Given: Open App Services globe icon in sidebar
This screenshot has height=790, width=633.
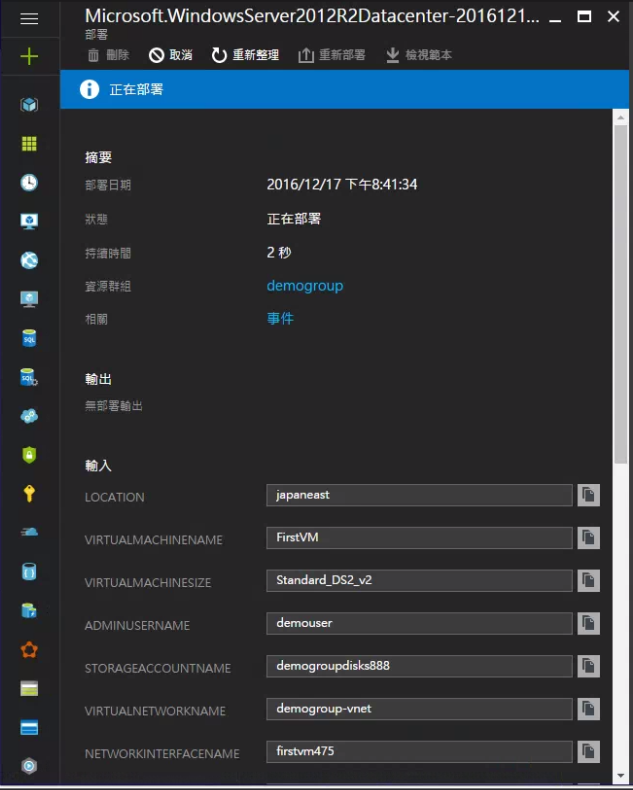Looking at the screenshot, I should point(29,260).
